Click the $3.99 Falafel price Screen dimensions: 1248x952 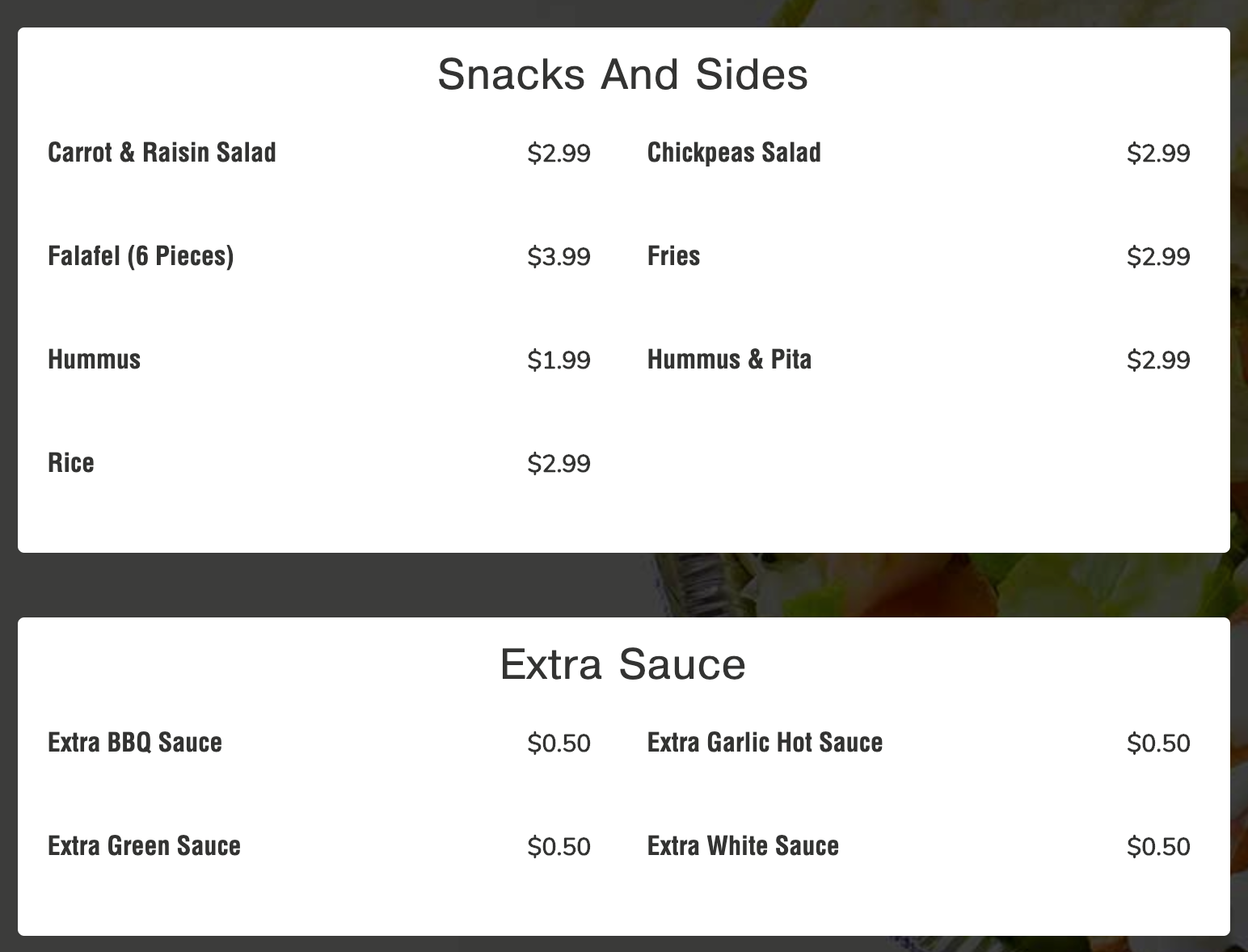[x=559, y=257]
